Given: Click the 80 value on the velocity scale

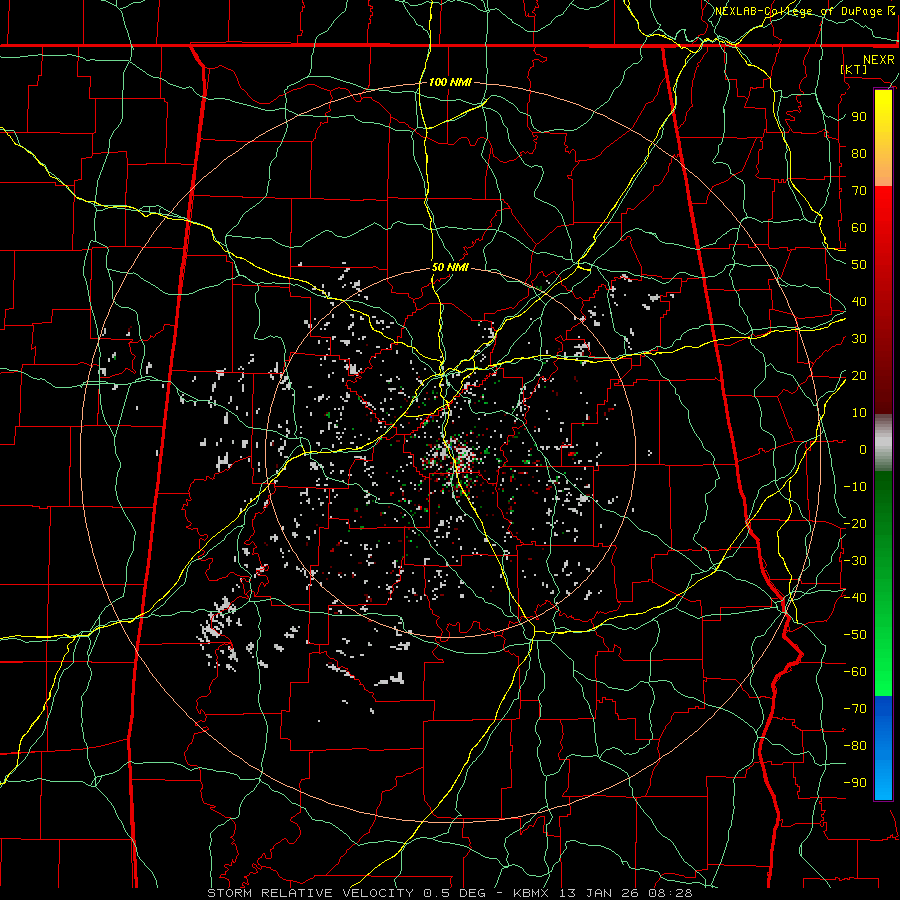Looking at the screenshot, I should tap(859, 153).
